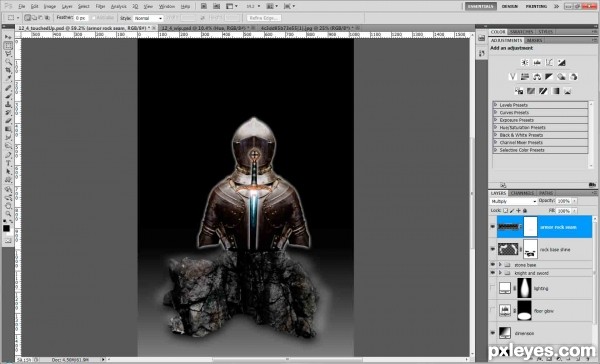Viewport: 600px width, 364px height.
Task: Open the Masks tab
Action: [x=534, y=40]
